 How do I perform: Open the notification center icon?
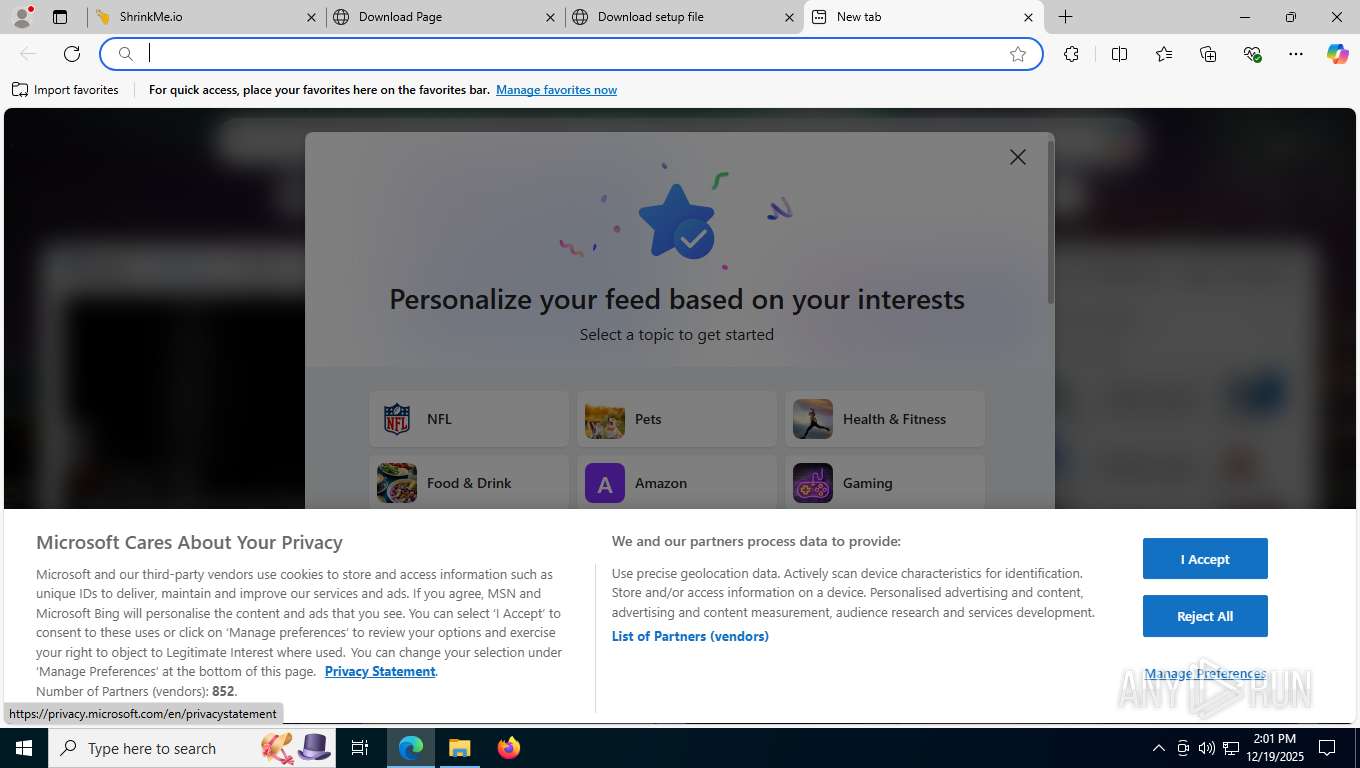pyautogui.click(x=1327, y=748)
